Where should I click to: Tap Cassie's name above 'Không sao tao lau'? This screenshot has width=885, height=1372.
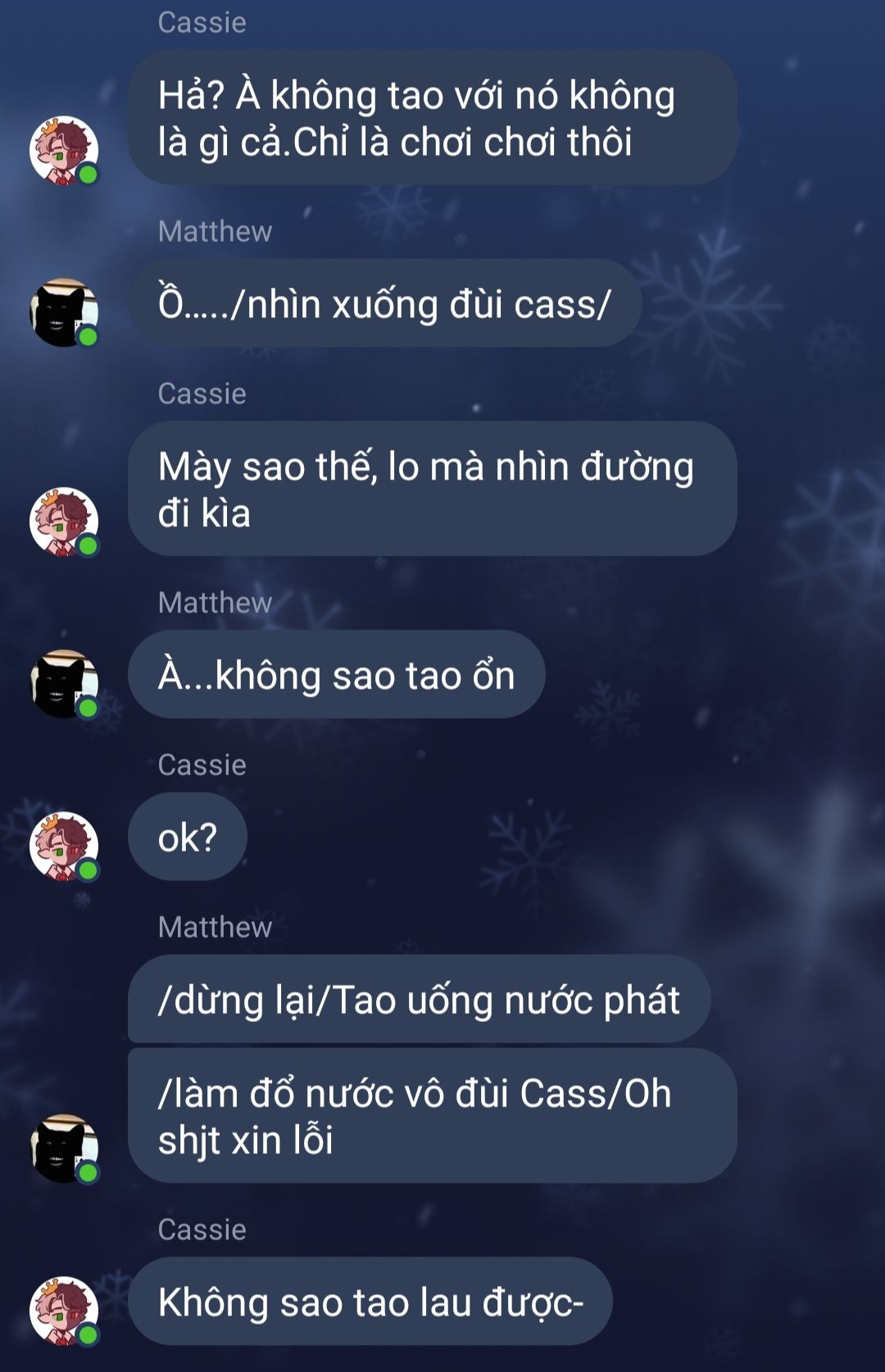click(x=202, y=1229)
